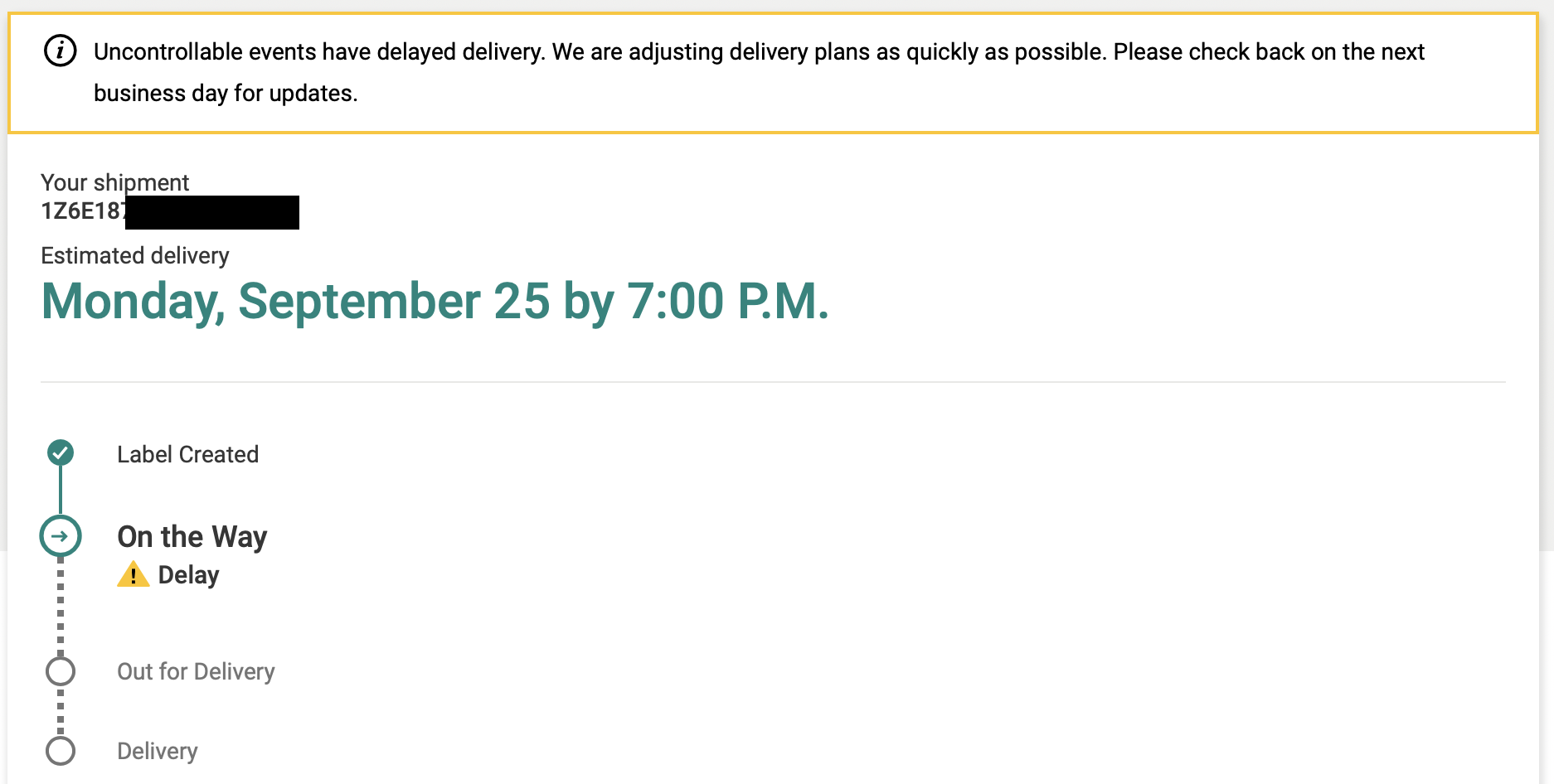Click the Delivery step label
This screenshot has width=1554, height=784.
158,751
